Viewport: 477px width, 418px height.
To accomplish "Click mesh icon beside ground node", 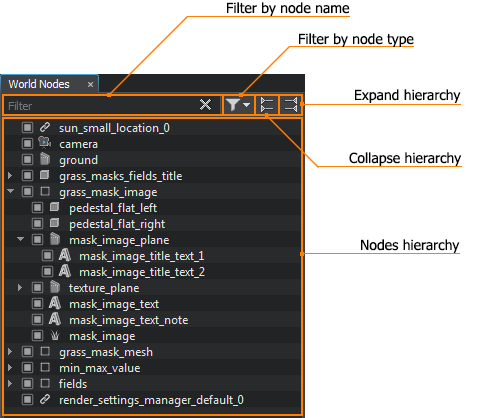I will tap(45, 159).
